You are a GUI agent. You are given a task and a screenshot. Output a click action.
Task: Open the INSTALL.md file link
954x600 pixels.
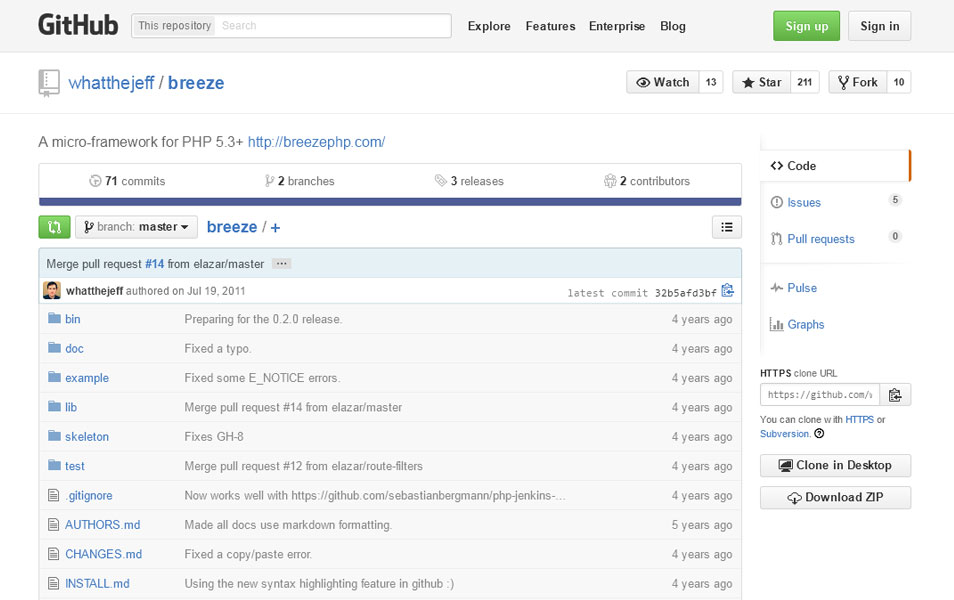97,583
